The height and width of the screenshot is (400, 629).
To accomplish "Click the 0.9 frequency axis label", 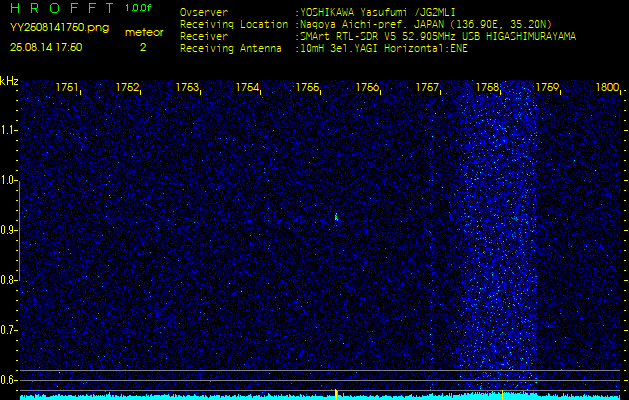I will [x=8, y=230].
